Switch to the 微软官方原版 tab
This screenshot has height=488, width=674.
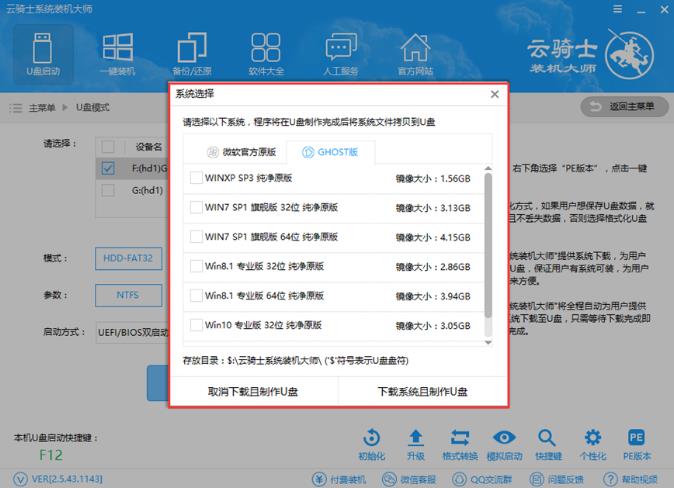click(x=241, y=152)
